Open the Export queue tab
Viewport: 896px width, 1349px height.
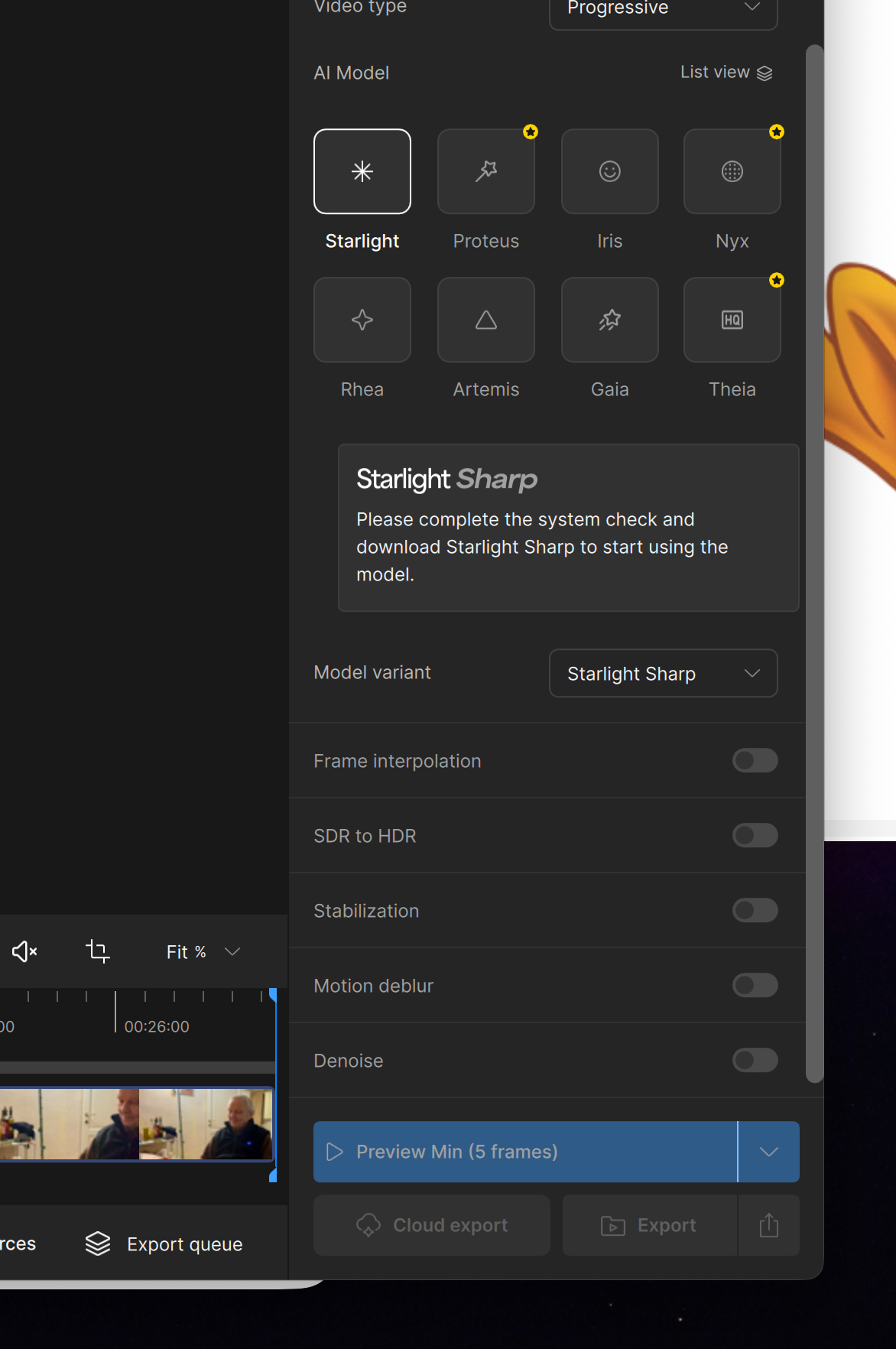point(164,1244)
